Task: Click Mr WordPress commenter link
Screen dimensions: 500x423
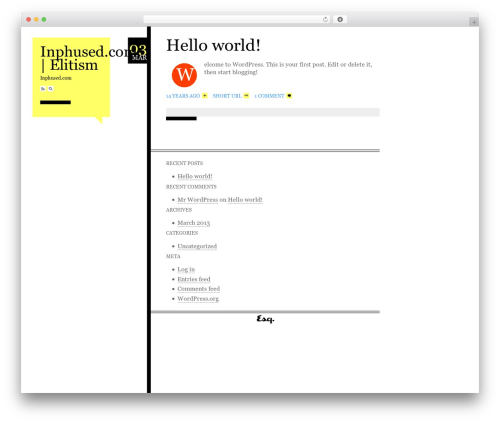Action: click(197, 200)
